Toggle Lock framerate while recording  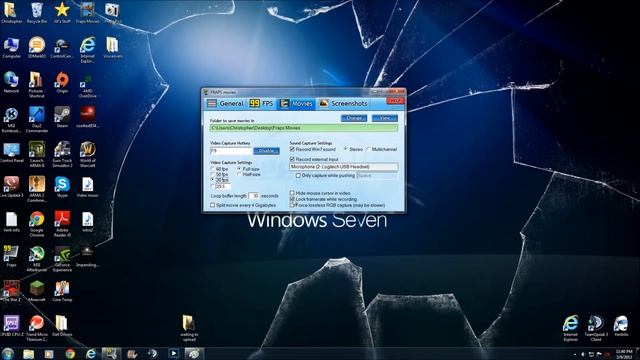pyautogui.click(x=292, y=199)
